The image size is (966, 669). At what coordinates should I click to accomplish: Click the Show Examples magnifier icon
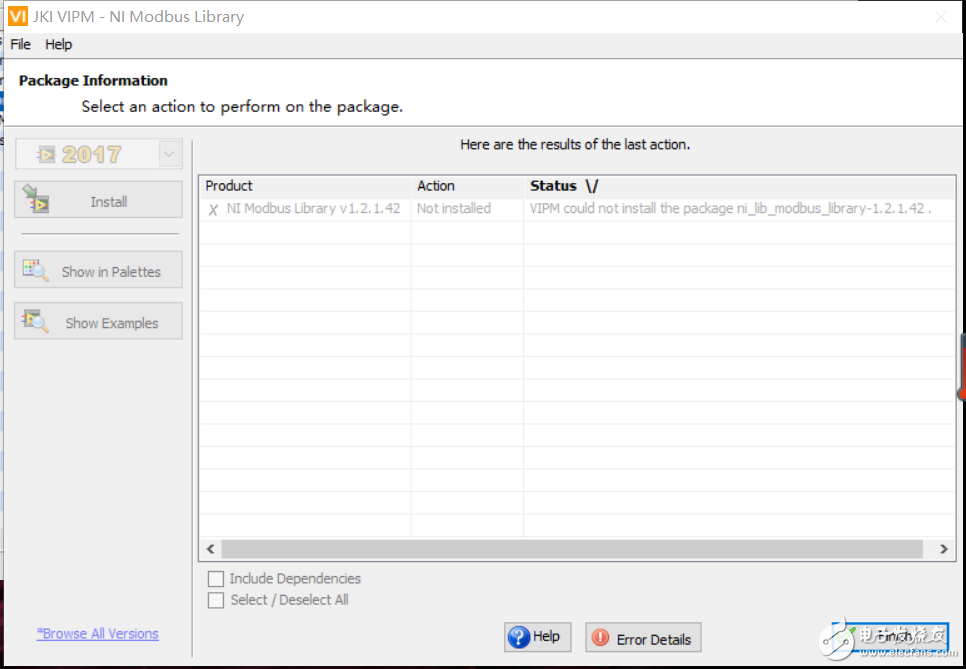pyautogui.click(x=35, y=321)
